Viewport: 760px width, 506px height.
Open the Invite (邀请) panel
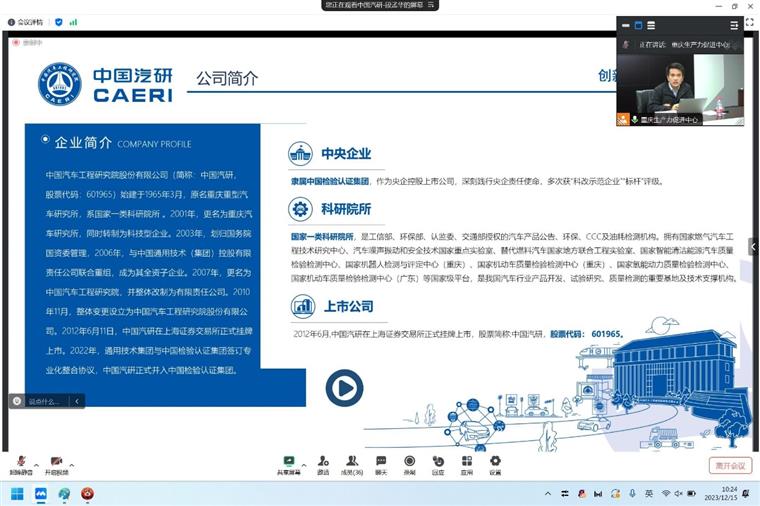coord(323,465)
